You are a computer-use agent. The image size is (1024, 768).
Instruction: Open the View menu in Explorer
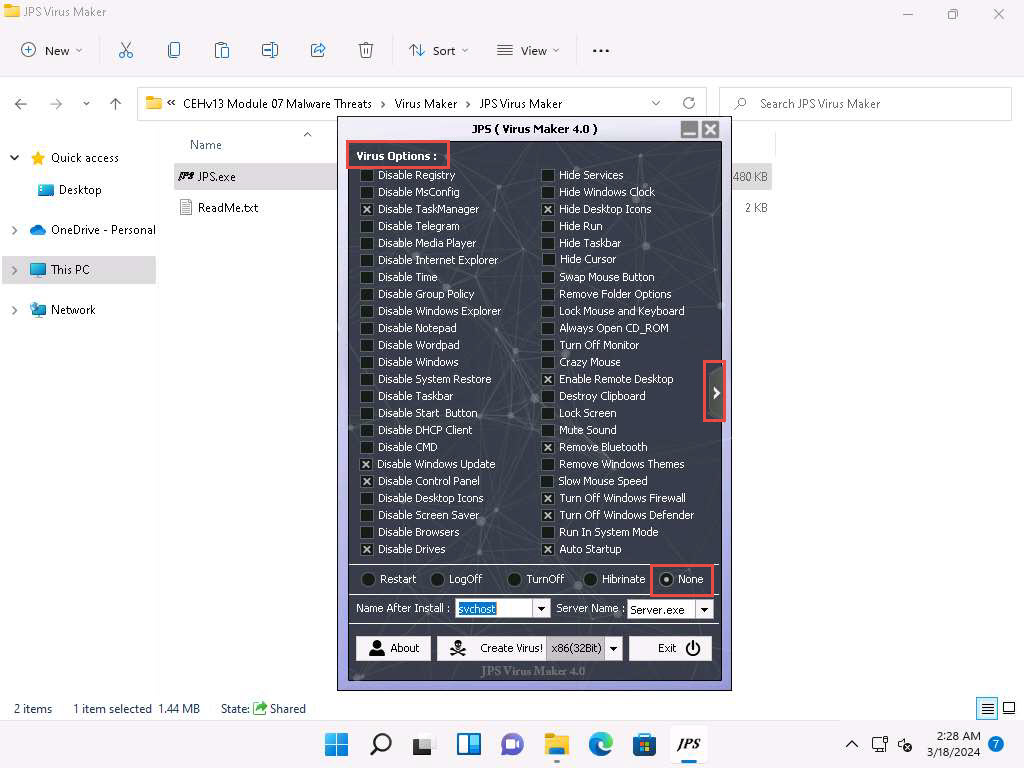527,50
